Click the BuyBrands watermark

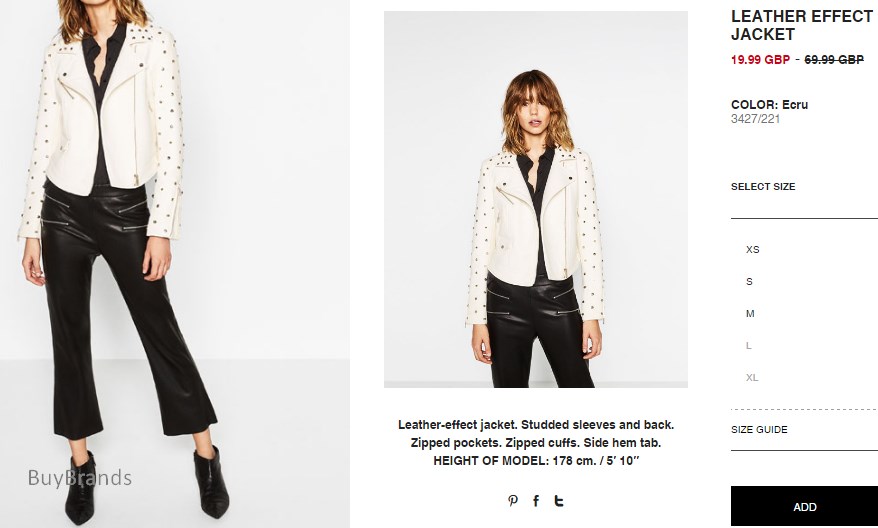[80, 478]
